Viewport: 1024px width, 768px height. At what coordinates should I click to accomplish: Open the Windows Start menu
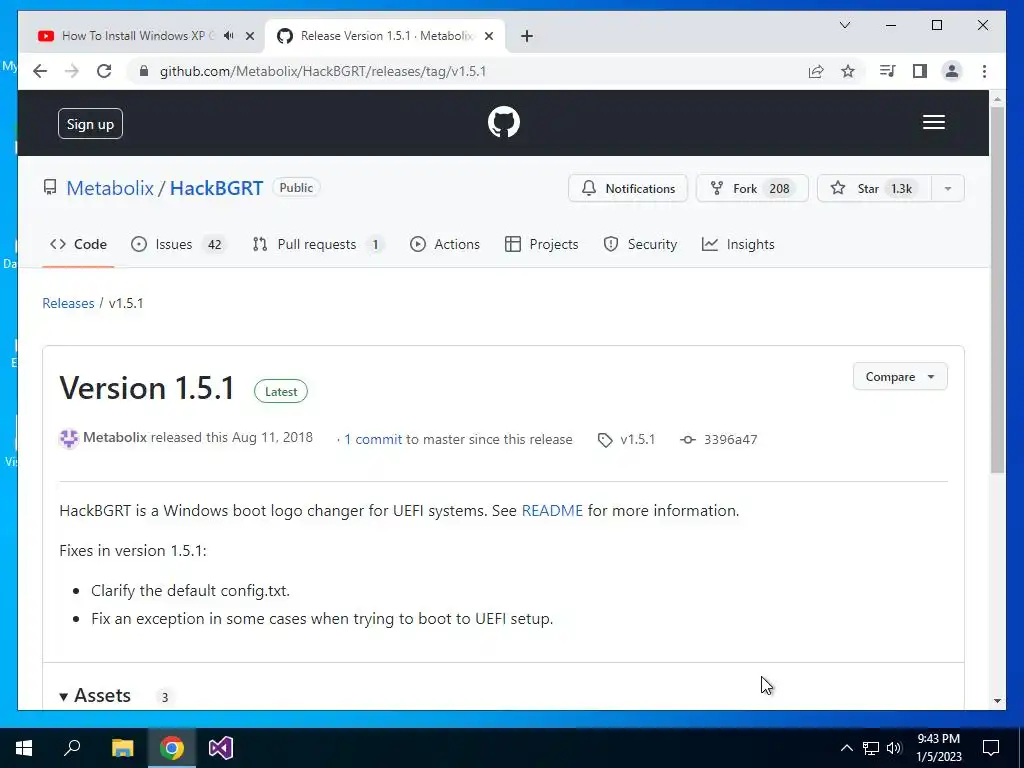[24, 748]
